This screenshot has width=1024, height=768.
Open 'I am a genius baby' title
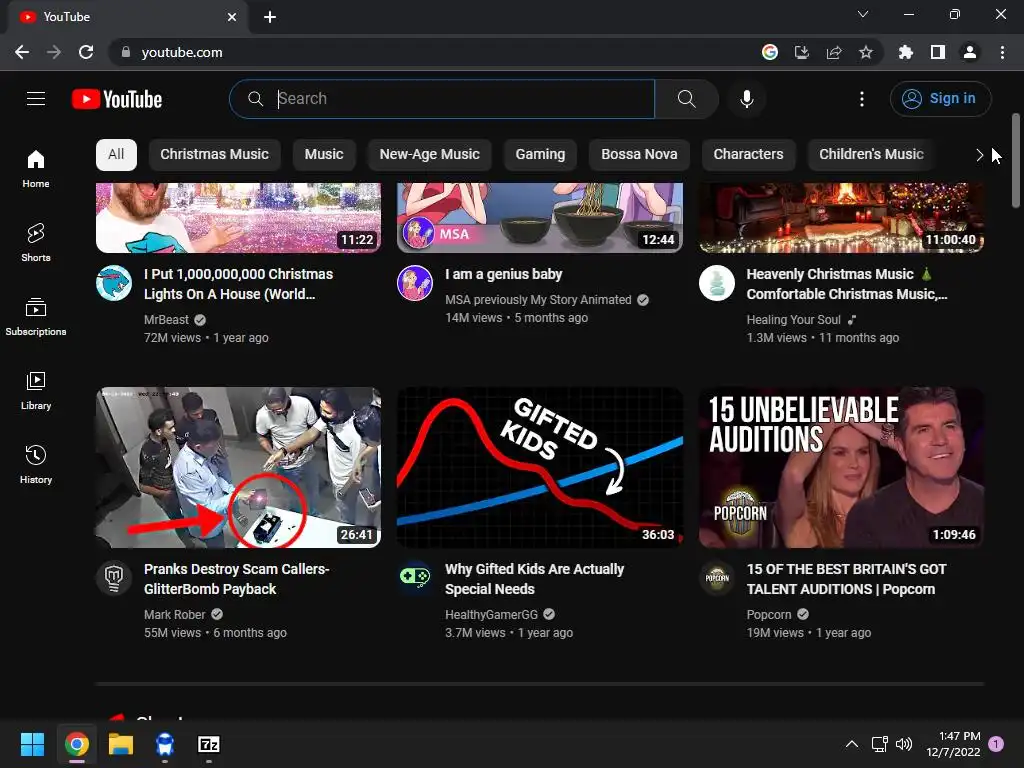point(504,274)
